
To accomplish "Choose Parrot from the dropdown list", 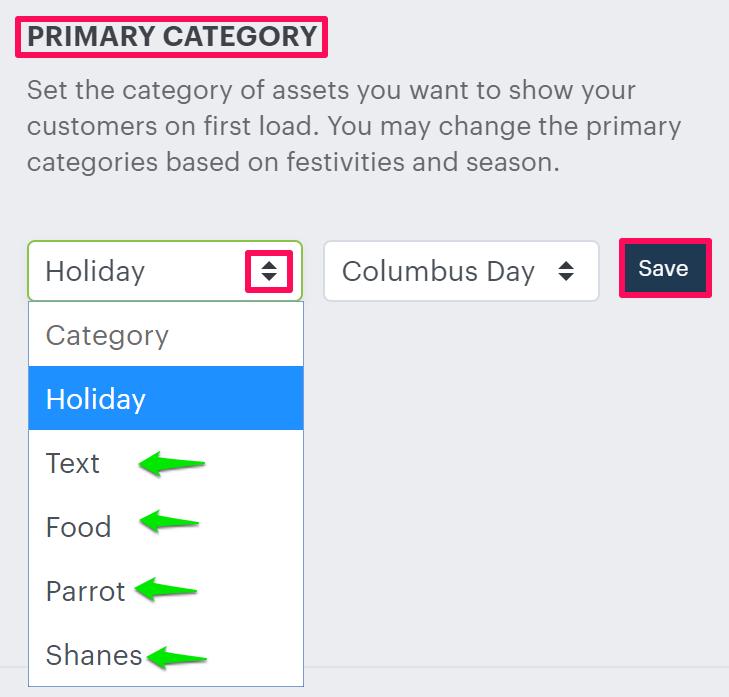I will [85, 591].
